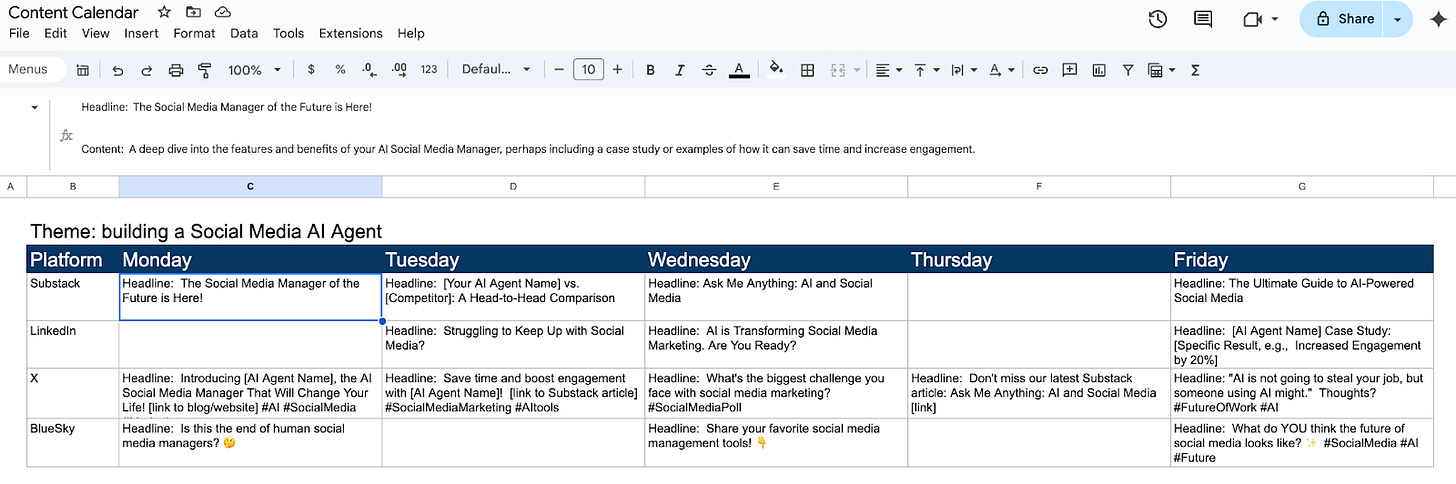Screen dimensions: 1456x484
Task: Select column D header
Action: (513, 187)
